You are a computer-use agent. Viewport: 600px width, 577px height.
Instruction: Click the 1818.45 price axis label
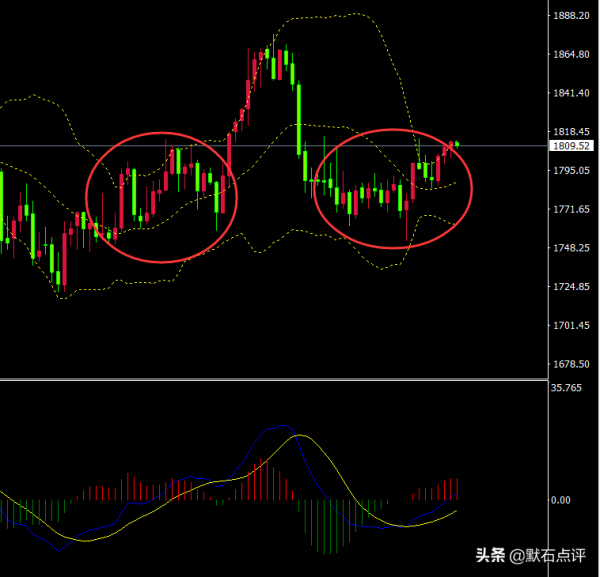click(x=570, y=132)
